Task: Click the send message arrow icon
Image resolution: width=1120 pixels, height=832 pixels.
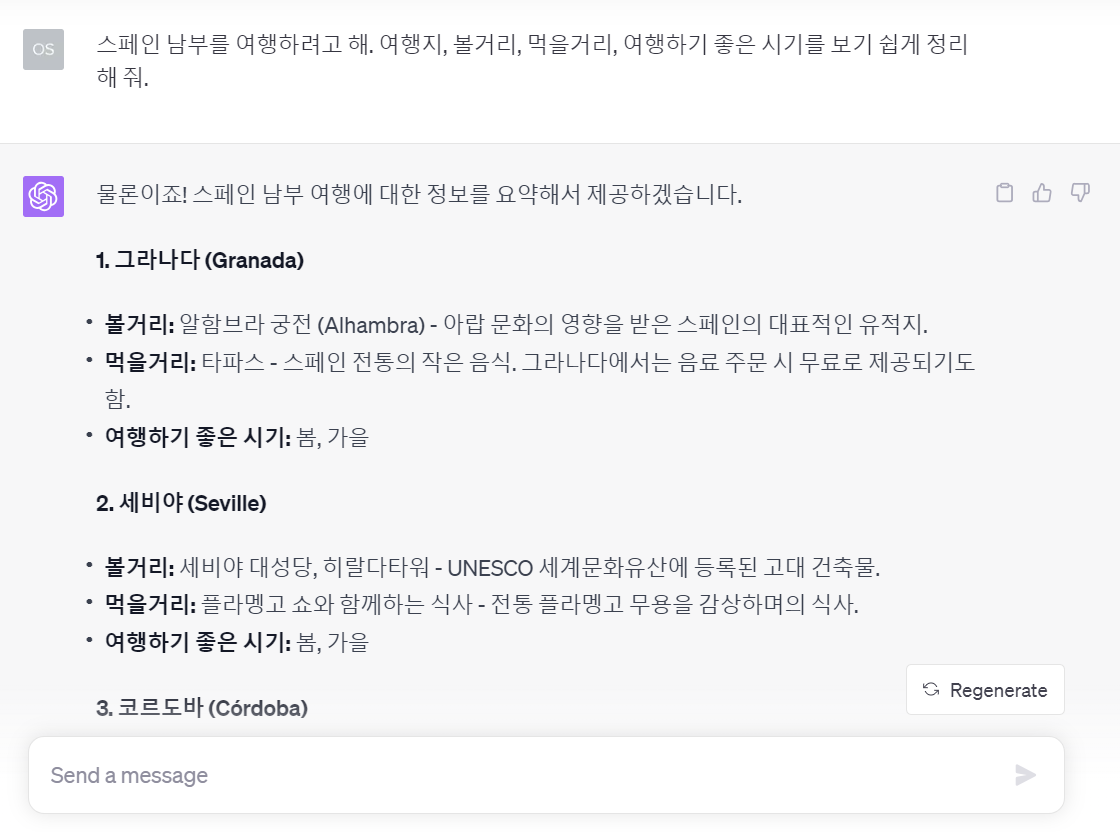Action: [1025, 775]
